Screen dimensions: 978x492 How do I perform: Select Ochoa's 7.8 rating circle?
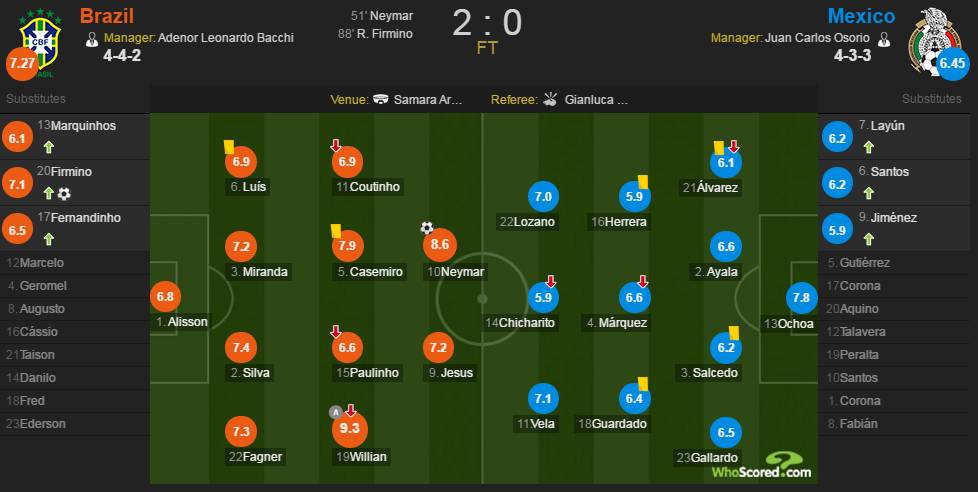[801, 298]
